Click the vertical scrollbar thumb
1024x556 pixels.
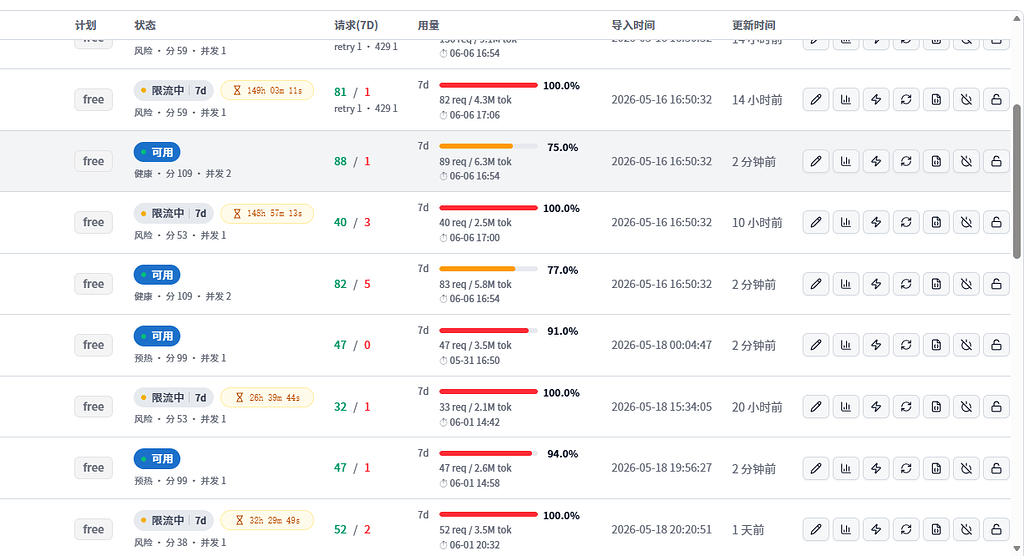(x=1016, y=181)
